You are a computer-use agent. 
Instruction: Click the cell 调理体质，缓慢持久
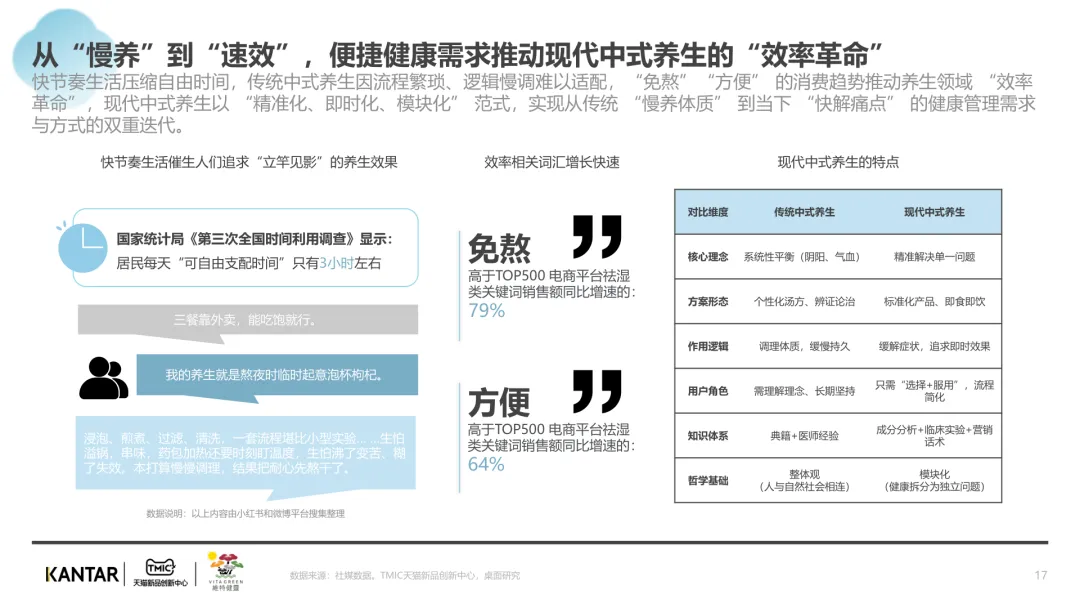pos(804,346)
